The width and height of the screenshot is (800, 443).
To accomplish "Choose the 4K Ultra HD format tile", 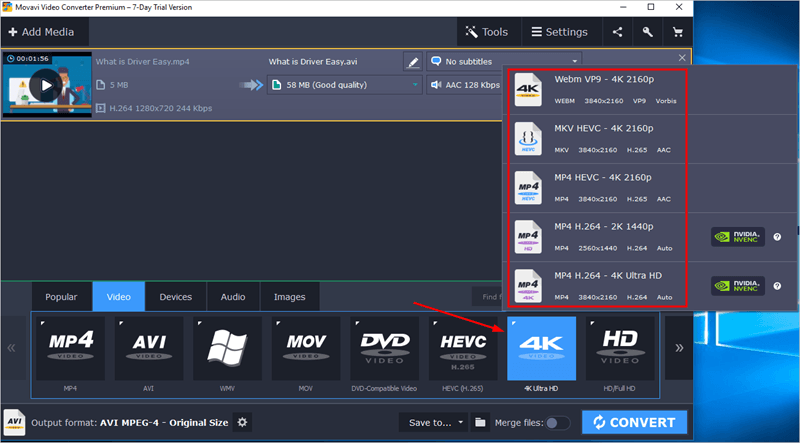I will tap(541, 349).
